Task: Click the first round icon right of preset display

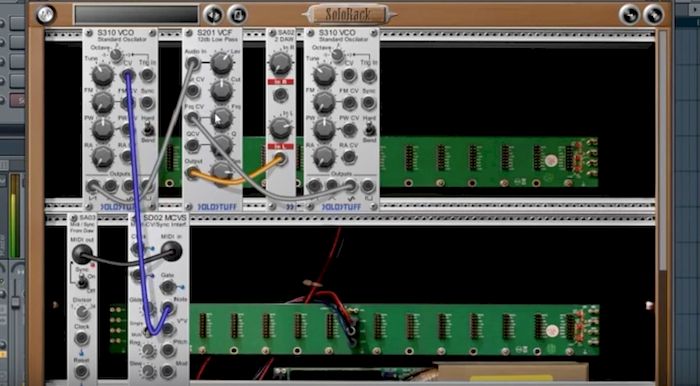Action: (214, 15)
